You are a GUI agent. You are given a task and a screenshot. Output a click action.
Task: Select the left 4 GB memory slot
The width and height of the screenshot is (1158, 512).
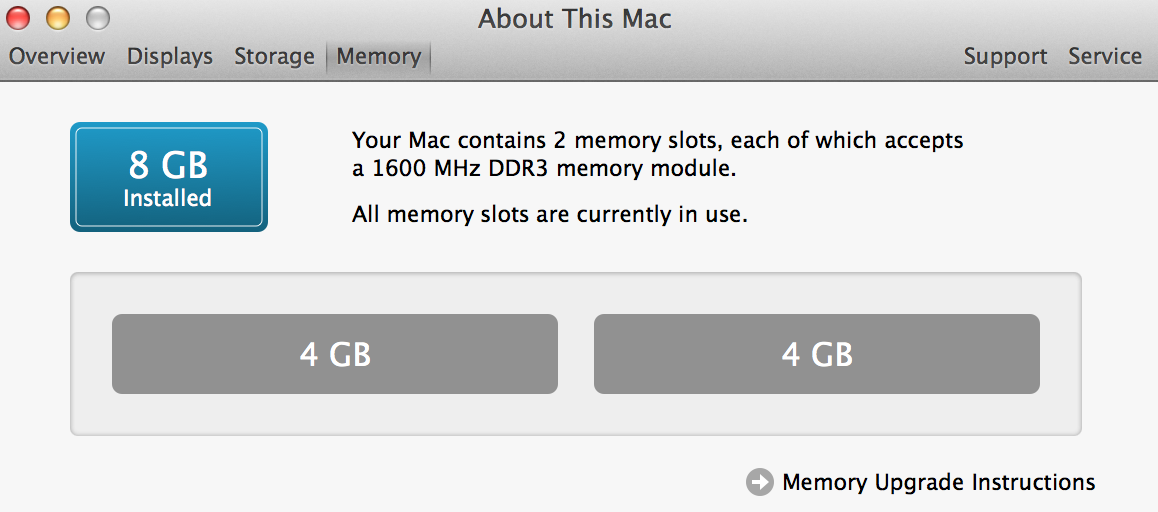[334, 354]
